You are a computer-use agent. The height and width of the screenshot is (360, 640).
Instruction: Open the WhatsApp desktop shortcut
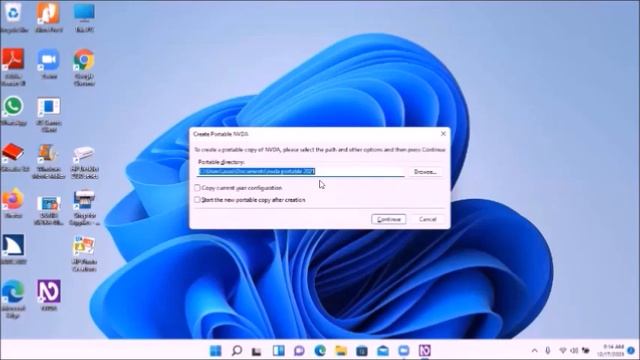pos(13,110)
